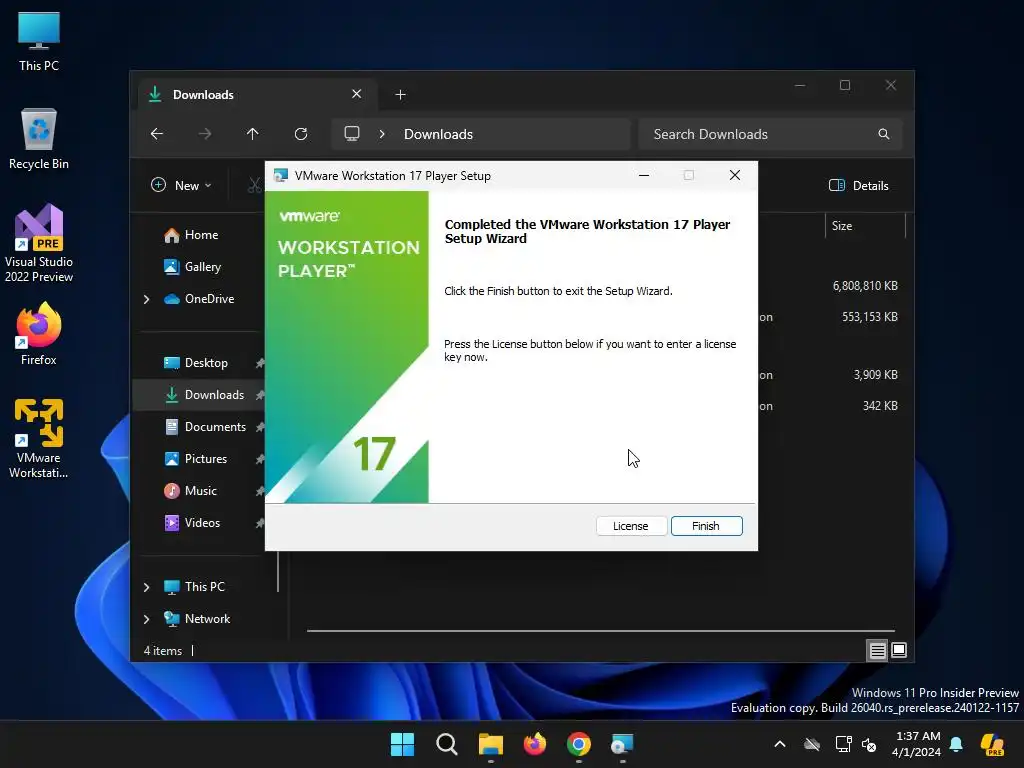Close the VMware Workstation 17 Player Setup dialog
This screenshot has width=1024, height=768.
tap(735, 175)
